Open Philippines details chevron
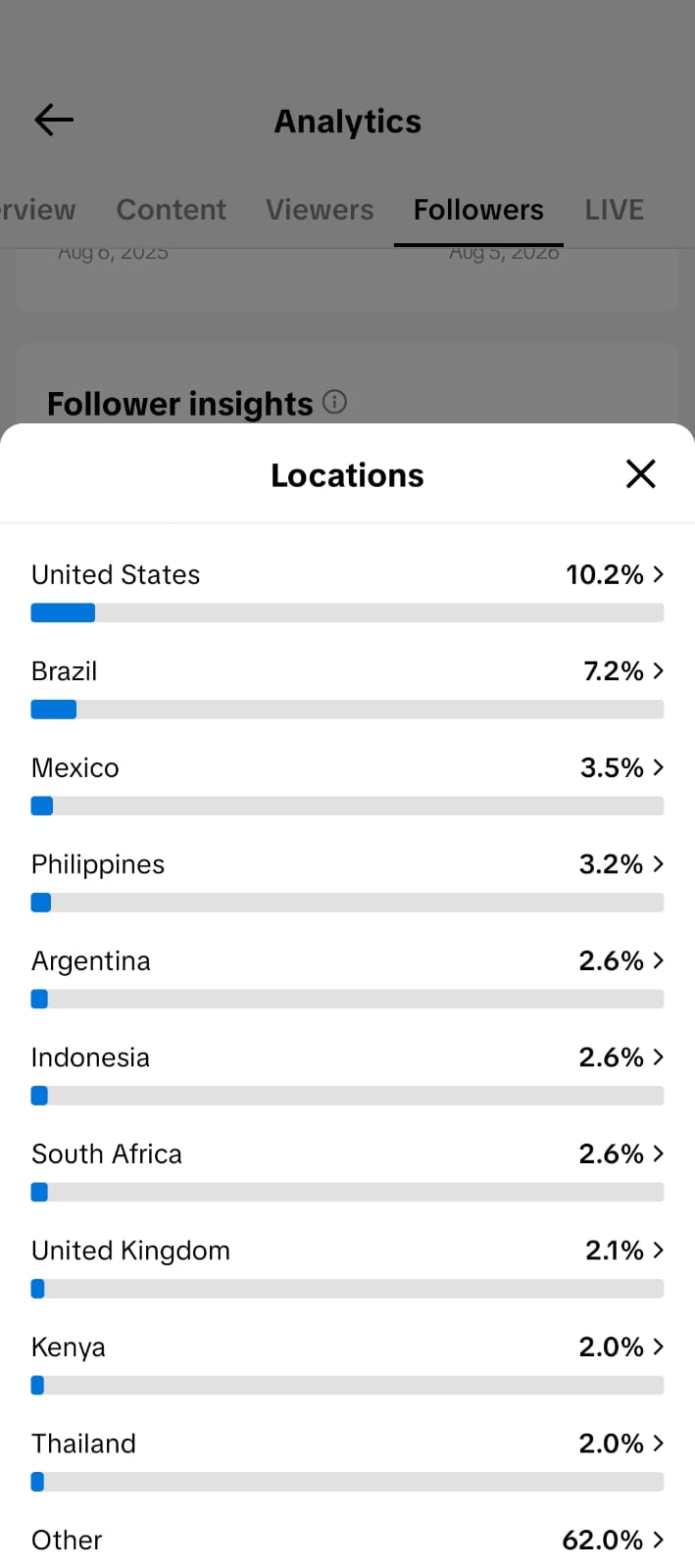The image size is (695, 1568). click(659, 864)
